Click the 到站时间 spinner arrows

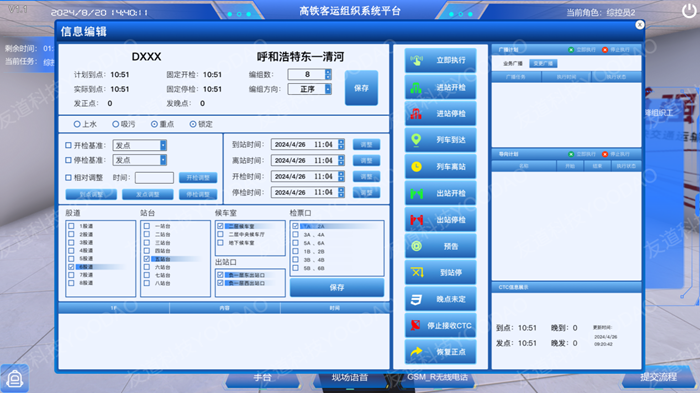[x=341, y=144]
